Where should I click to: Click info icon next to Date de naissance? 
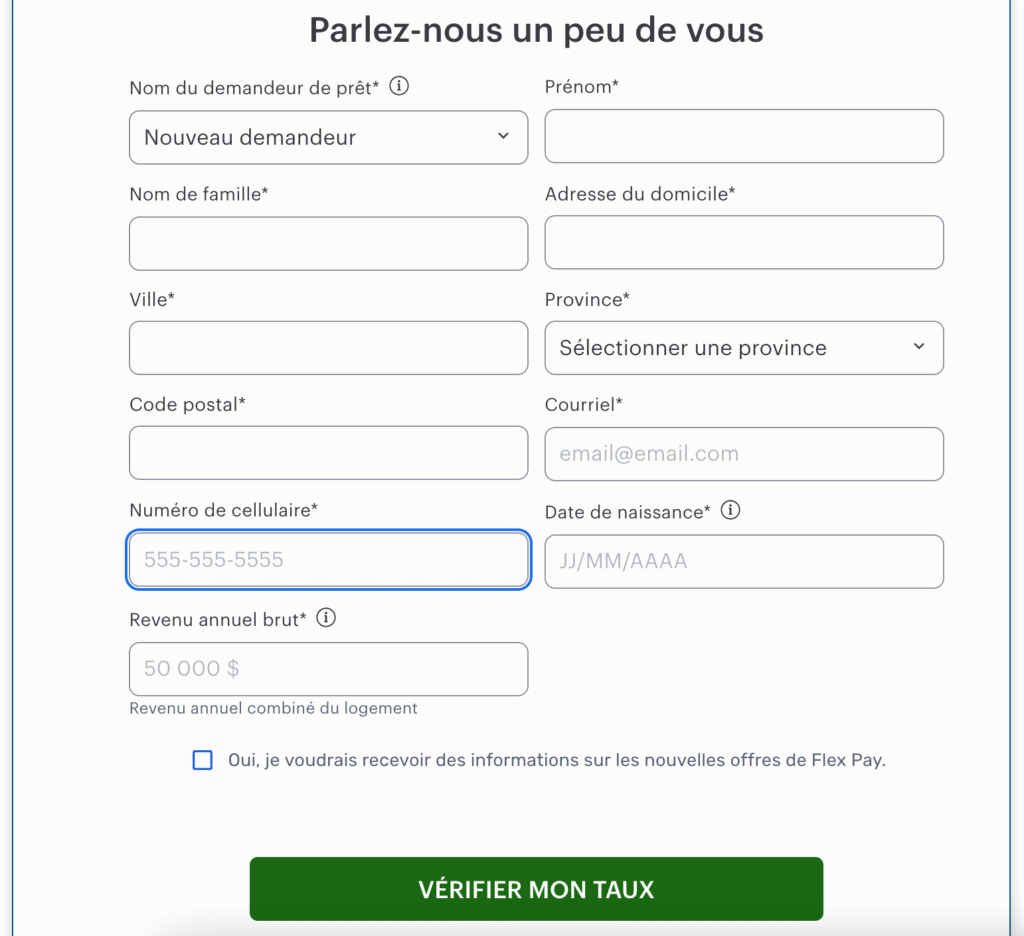(731, 511)
